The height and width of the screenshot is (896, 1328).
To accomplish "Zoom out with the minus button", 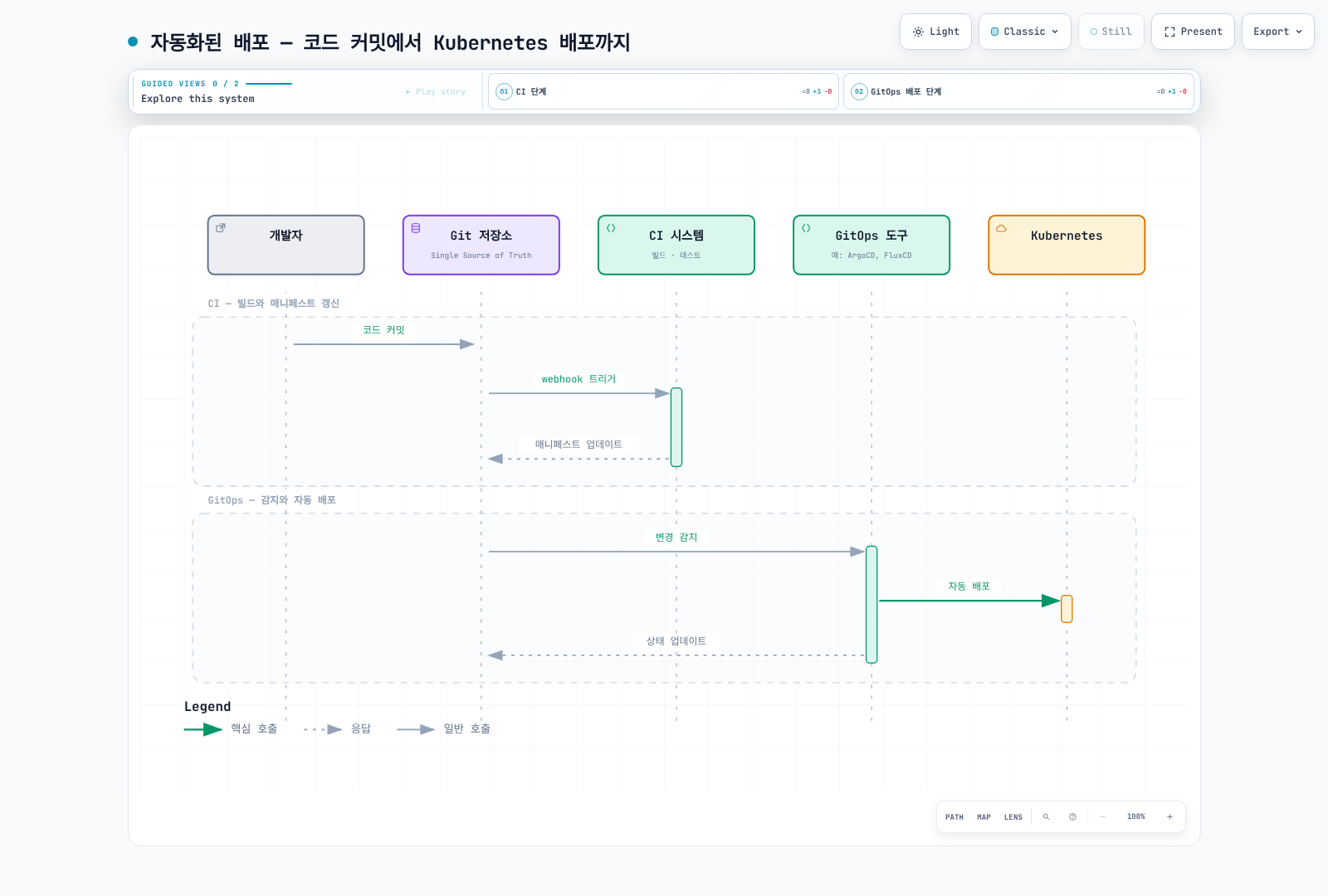I will (x=1102, y=817).
